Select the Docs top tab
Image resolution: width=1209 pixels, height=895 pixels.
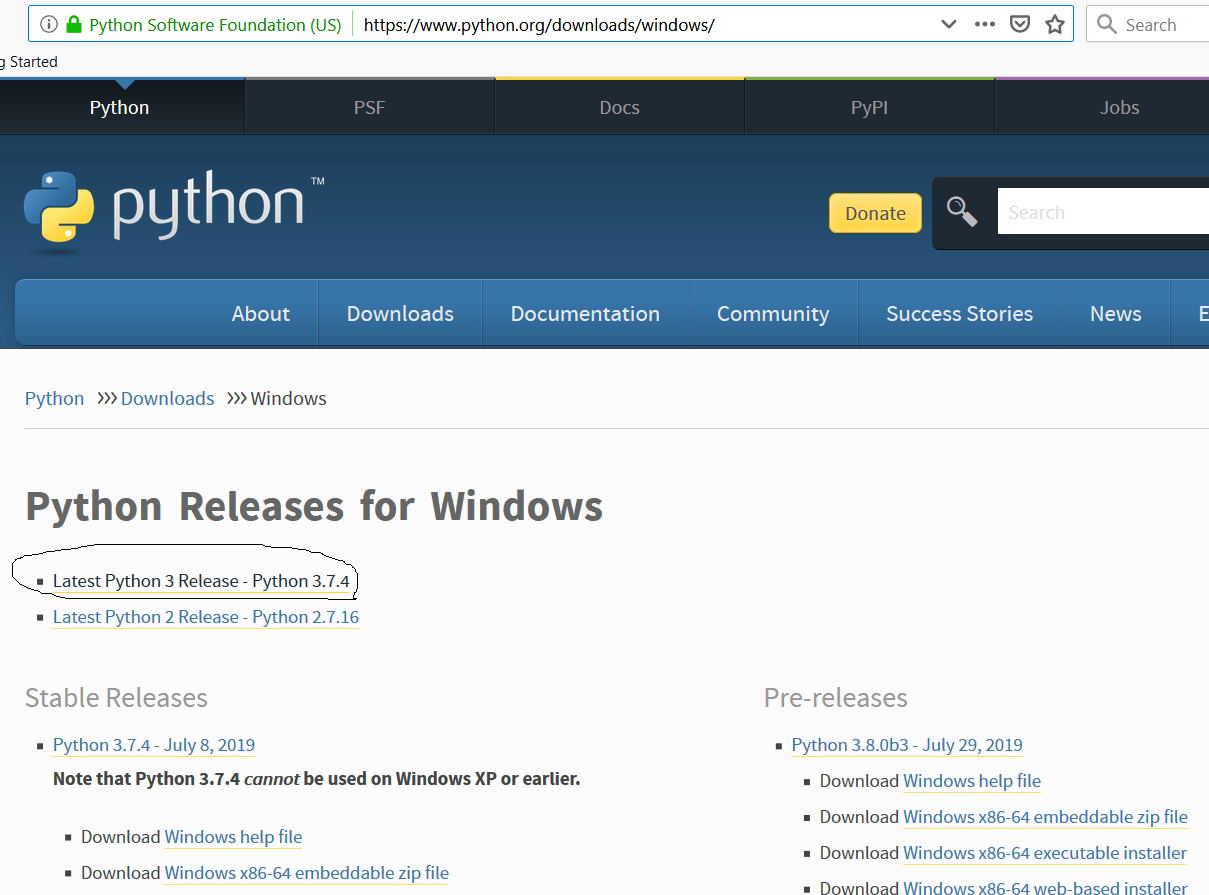pos(619,107)
